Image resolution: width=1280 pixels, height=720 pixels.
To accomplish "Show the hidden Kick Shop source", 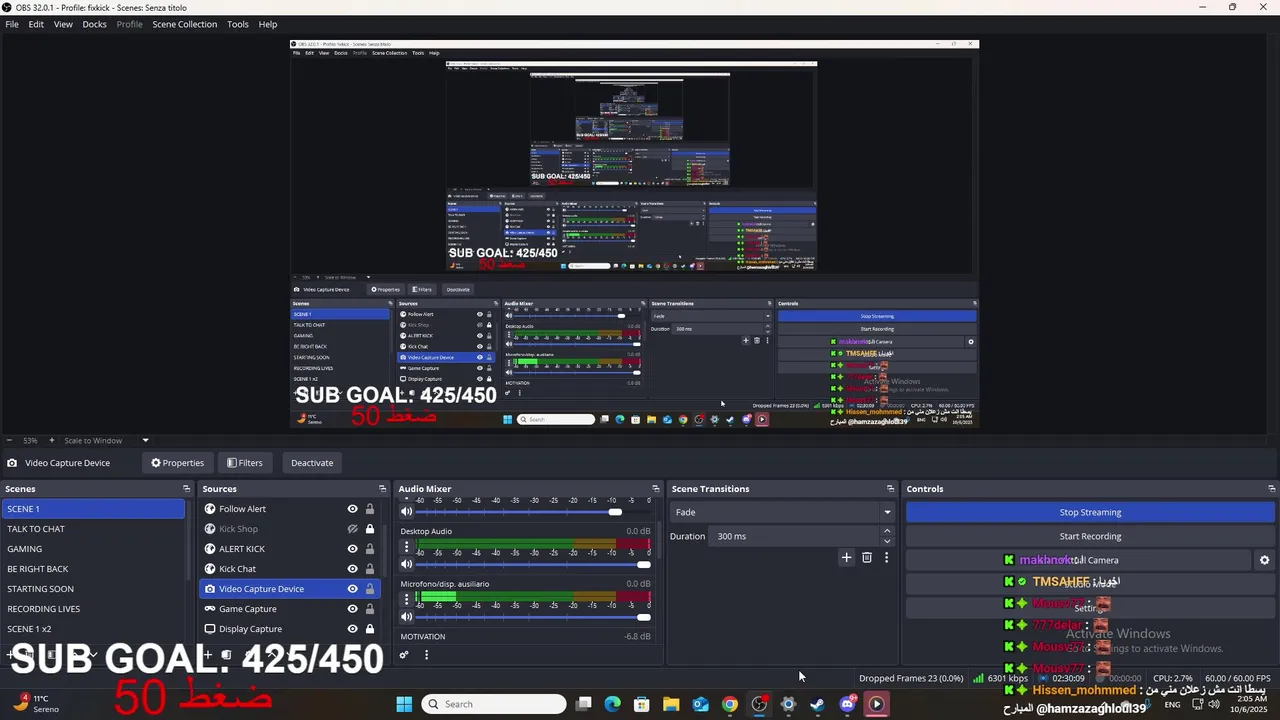I will [x=352, y=529].
